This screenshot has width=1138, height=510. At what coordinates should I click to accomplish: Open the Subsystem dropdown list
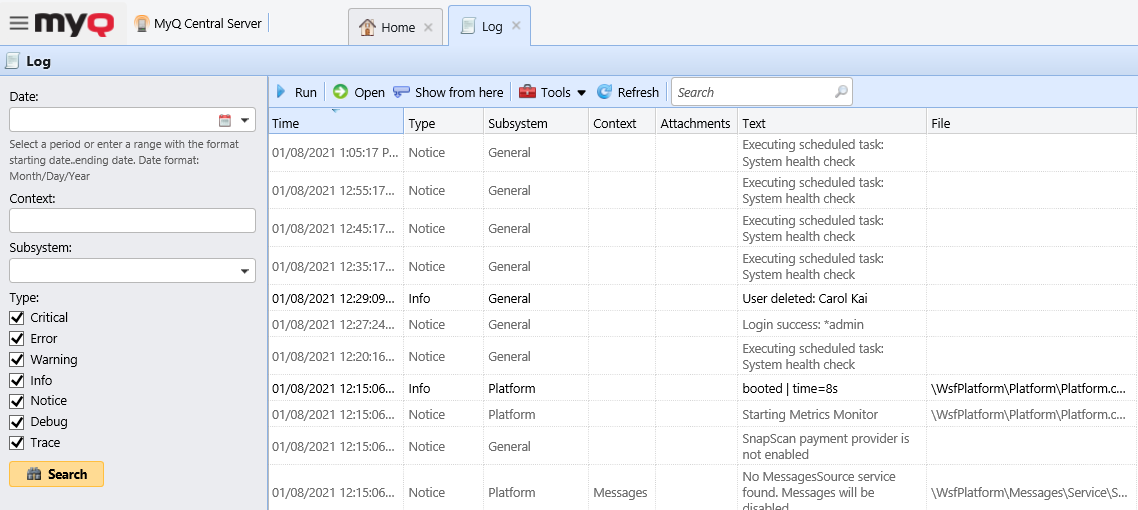coord(245,271)
